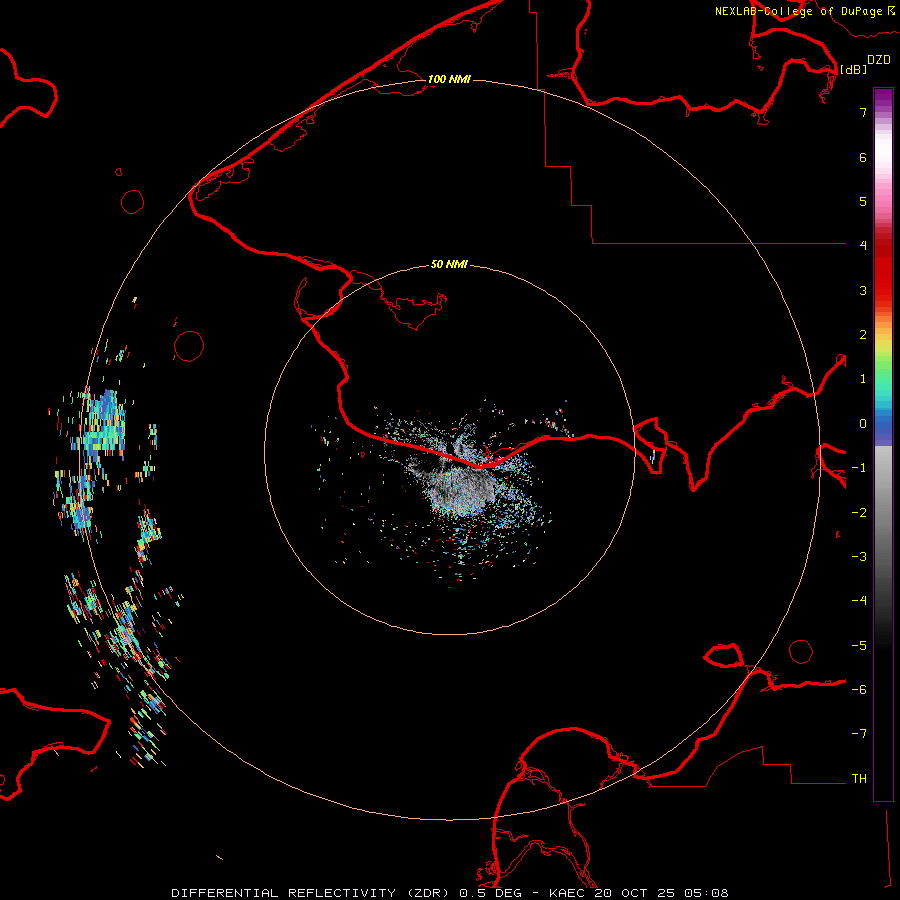Click the -2 dB scale label
Image resolution: width=900 pixels, height=900 pixels.
click(859, 513)
